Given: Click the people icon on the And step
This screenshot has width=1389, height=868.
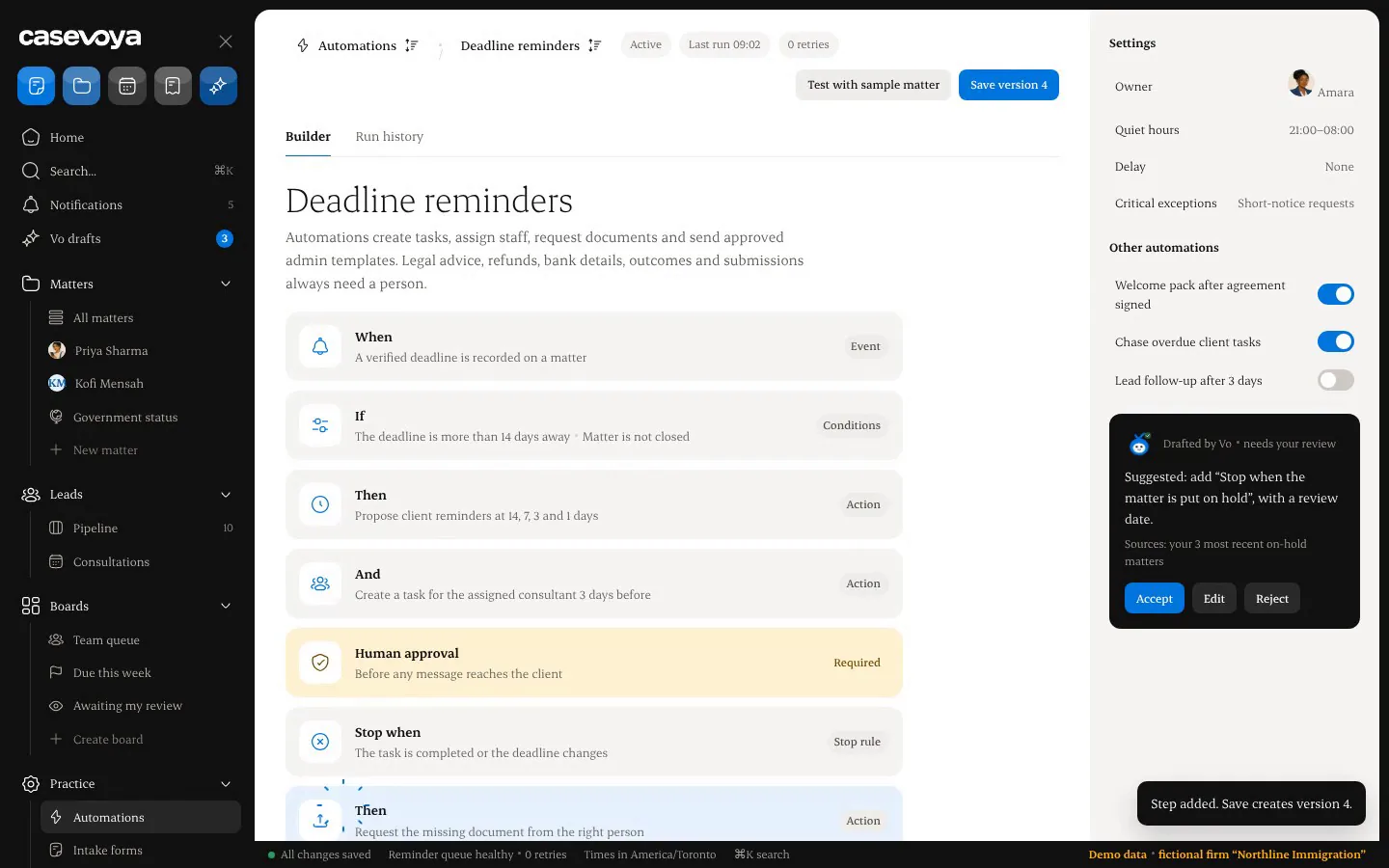Looking at the screenshot, I should 320,583.
